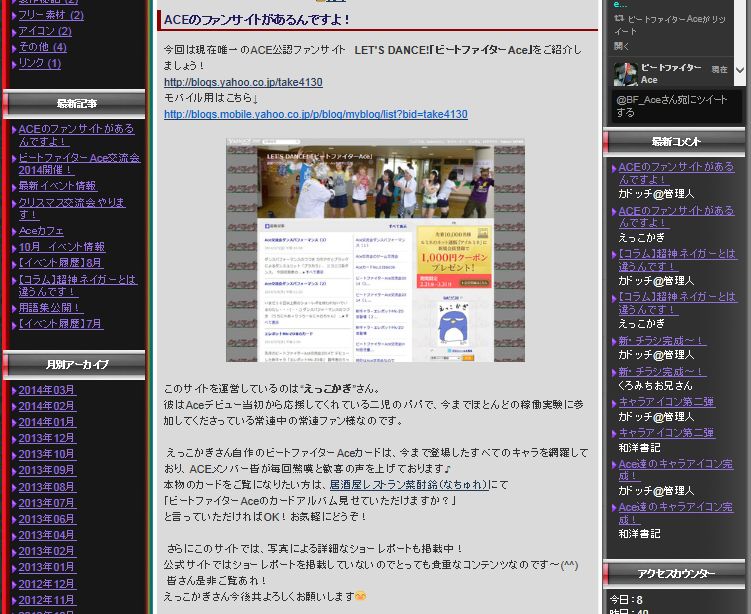Open the 2013年07月 archive
The image size is (751, 614).
(x=47, y=503)
